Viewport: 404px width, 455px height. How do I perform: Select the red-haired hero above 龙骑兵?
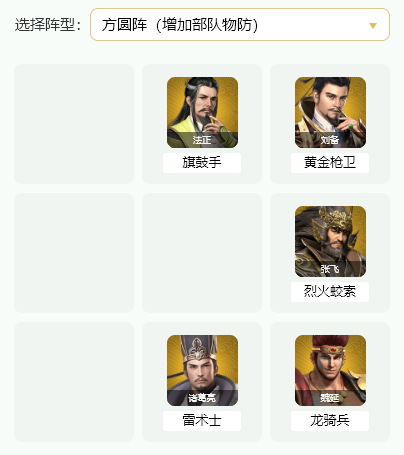pyautogui.click(x=330, y=370)
